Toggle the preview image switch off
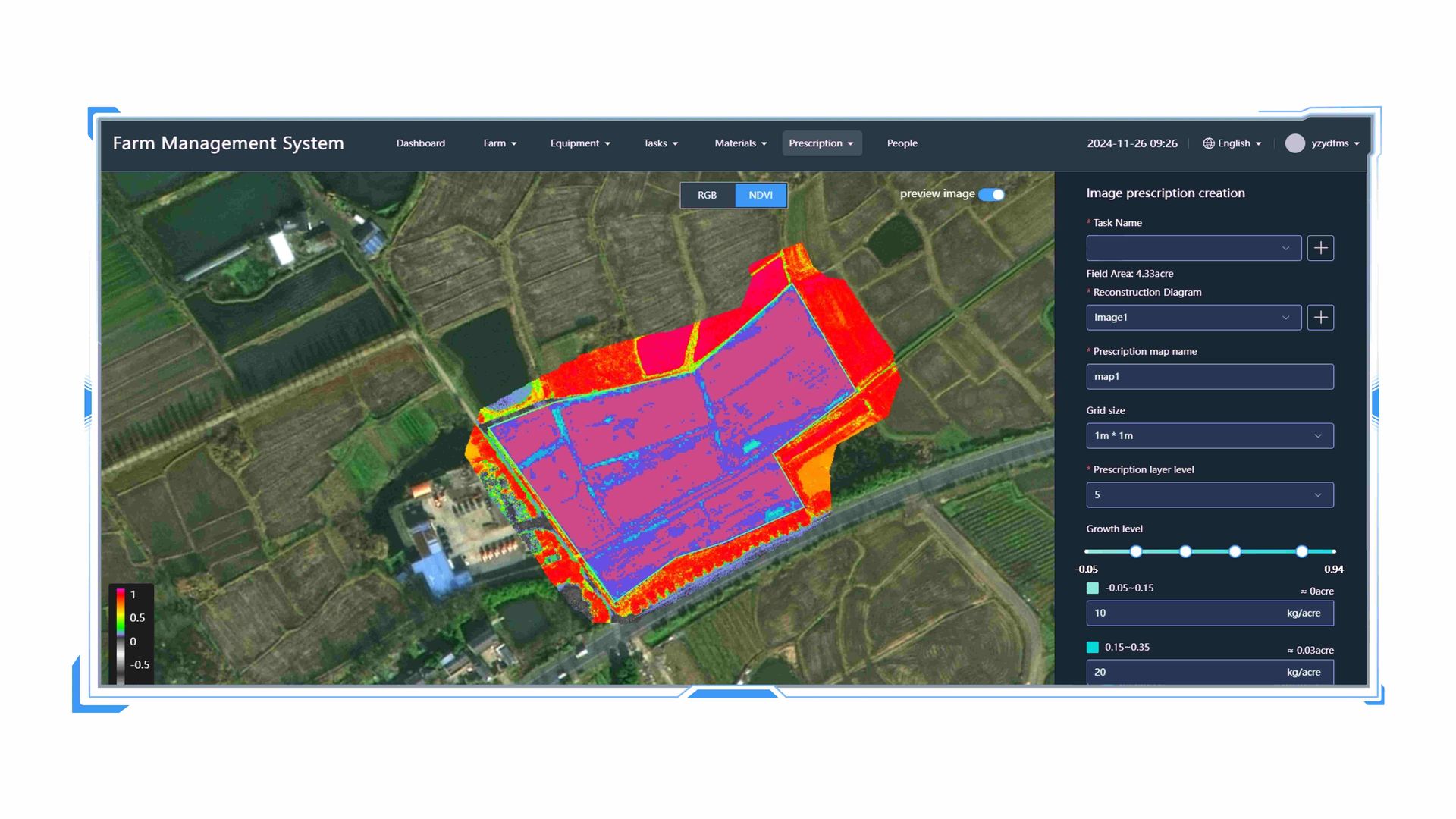Viewport: 1456px width, 819px height. coord(991,194)
